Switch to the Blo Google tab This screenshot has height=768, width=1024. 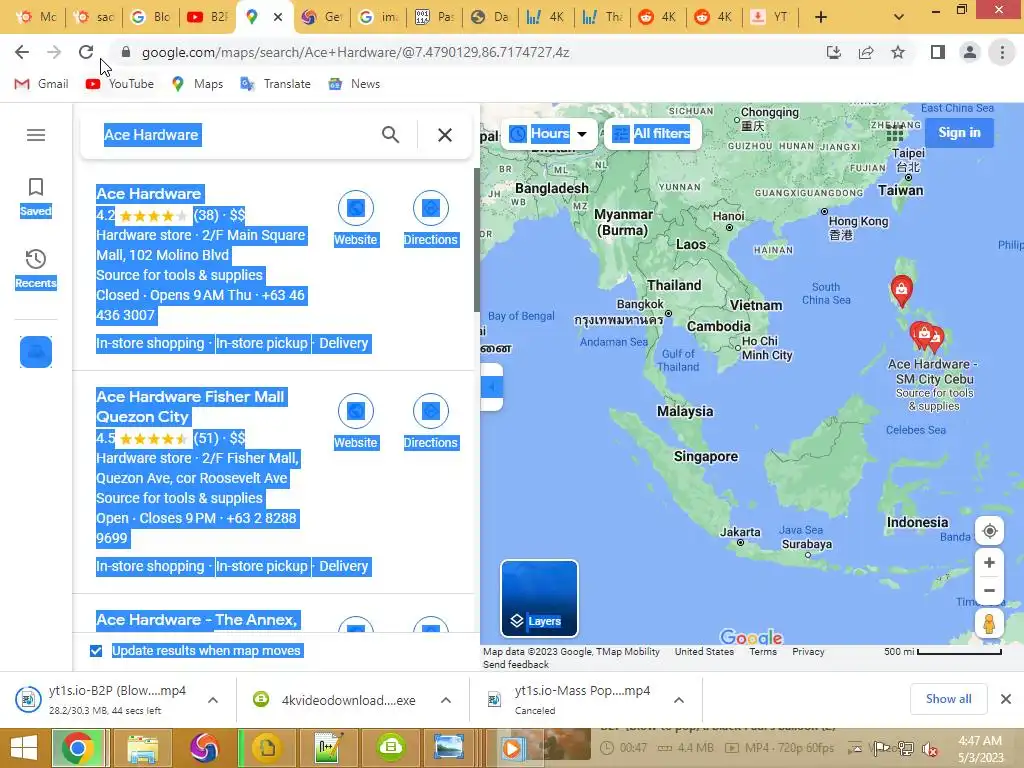coord(152,17)
